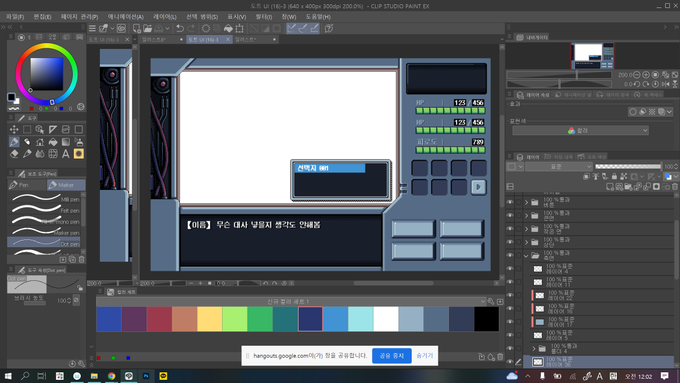Select the Move layer tool

[14, 129]
